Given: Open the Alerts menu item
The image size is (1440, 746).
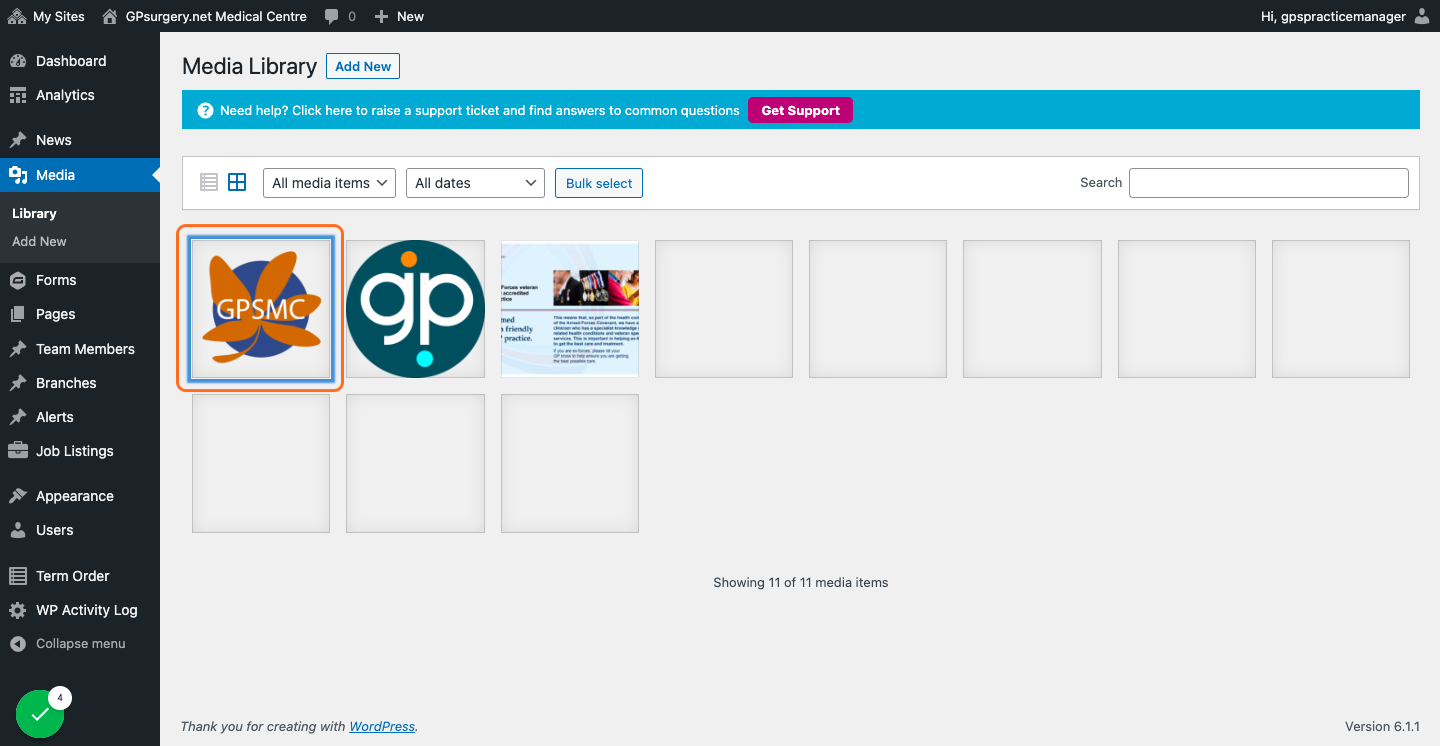Looking at the screenshot, I should click(x=80, y=417).
